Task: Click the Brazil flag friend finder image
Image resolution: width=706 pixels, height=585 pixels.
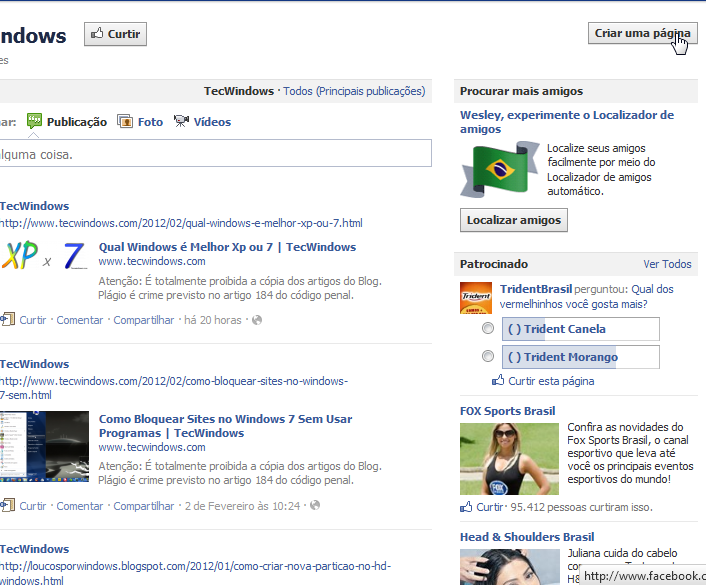Action: (499, 170)
